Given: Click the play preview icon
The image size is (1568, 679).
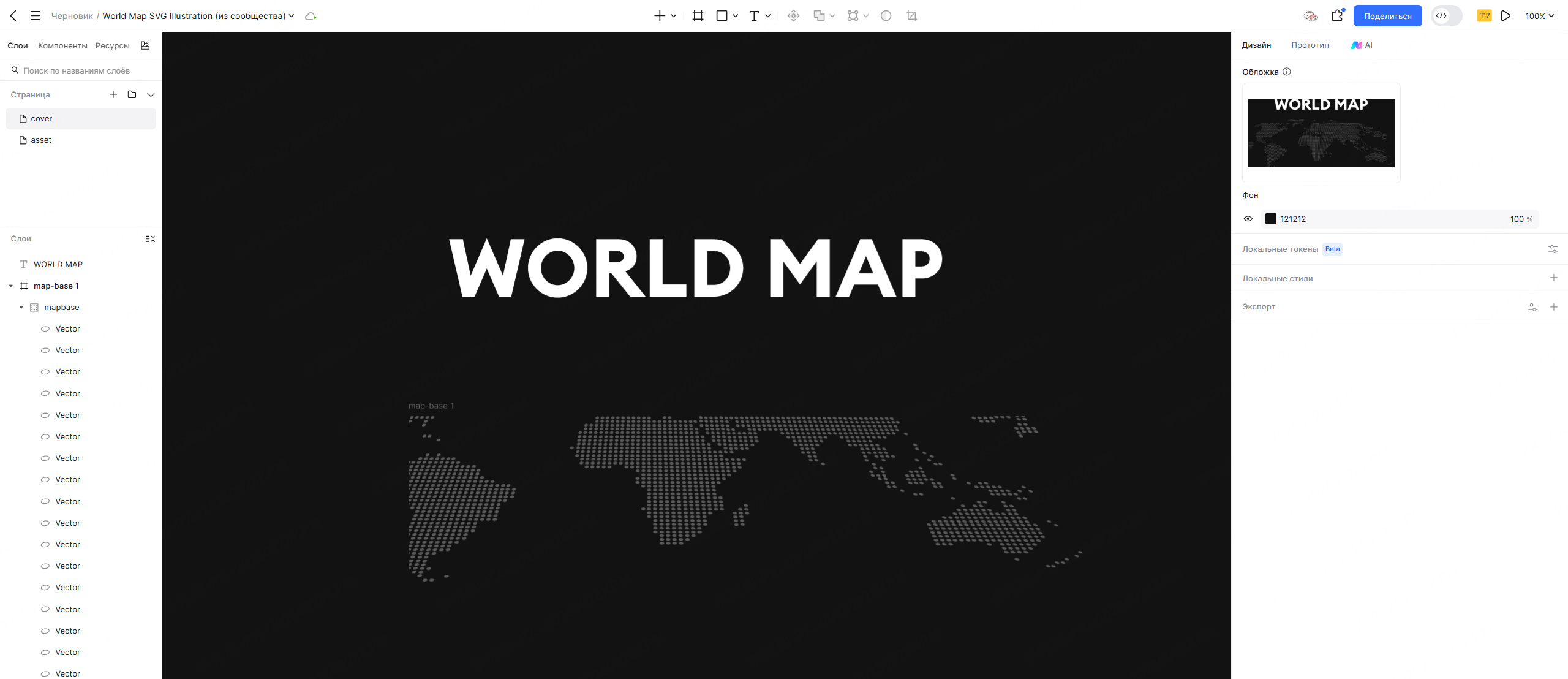Looking at the screenshot, I should tap(1506, 16).
